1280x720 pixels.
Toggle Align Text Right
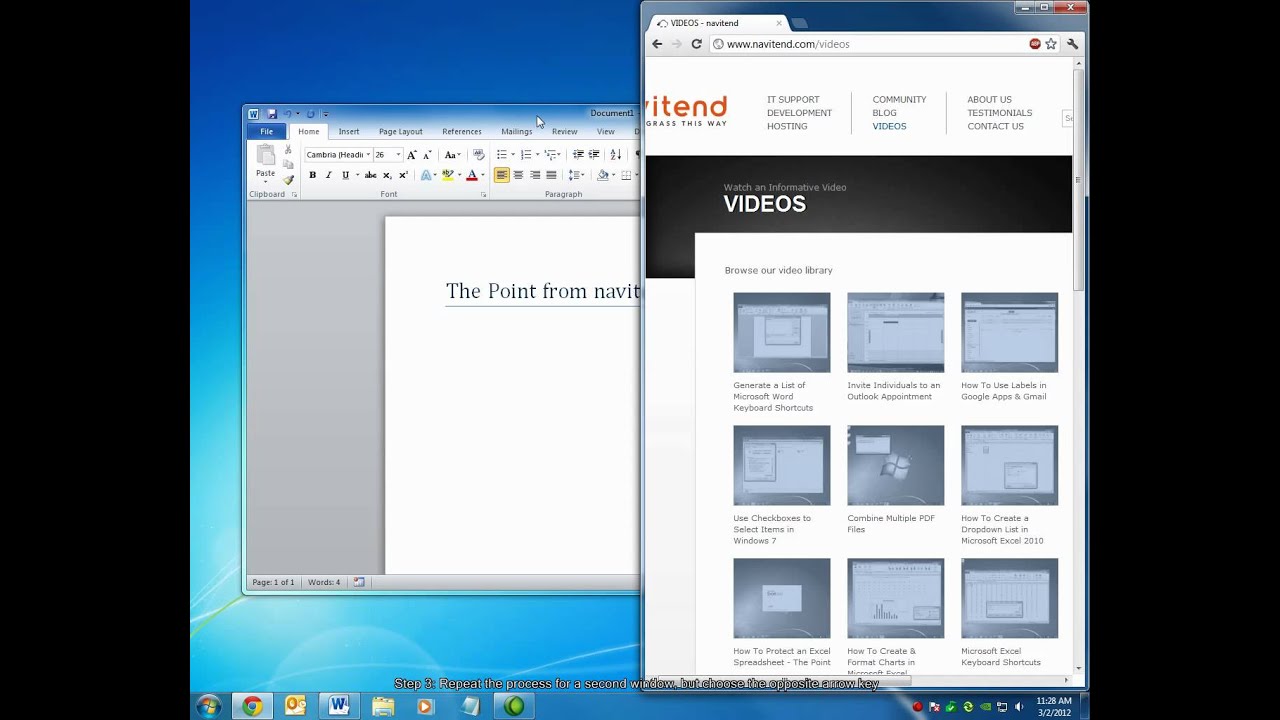tap(535, 175)
